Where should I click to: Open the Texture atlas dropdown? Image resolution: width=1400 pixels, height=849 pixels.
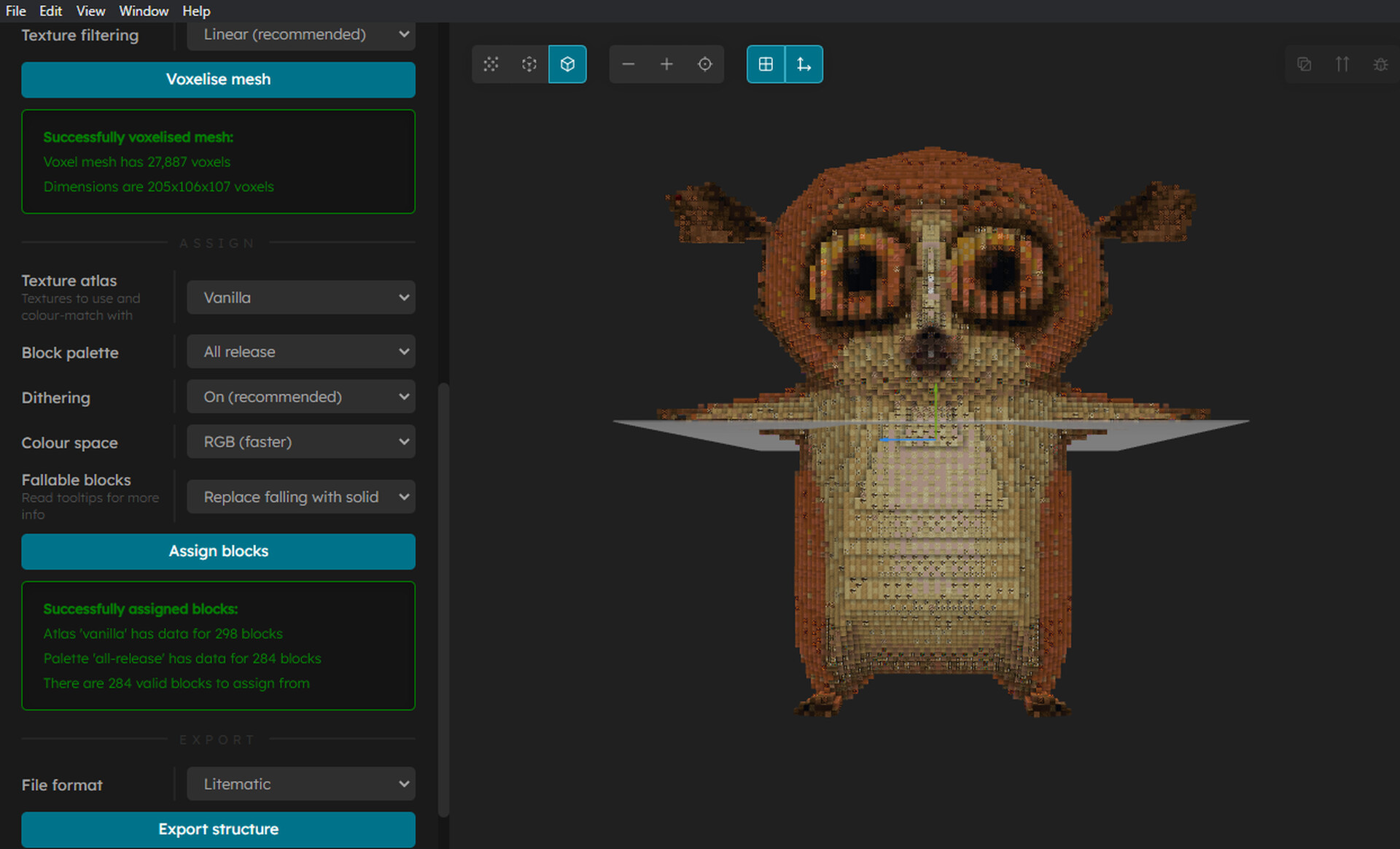pos(300,298)
